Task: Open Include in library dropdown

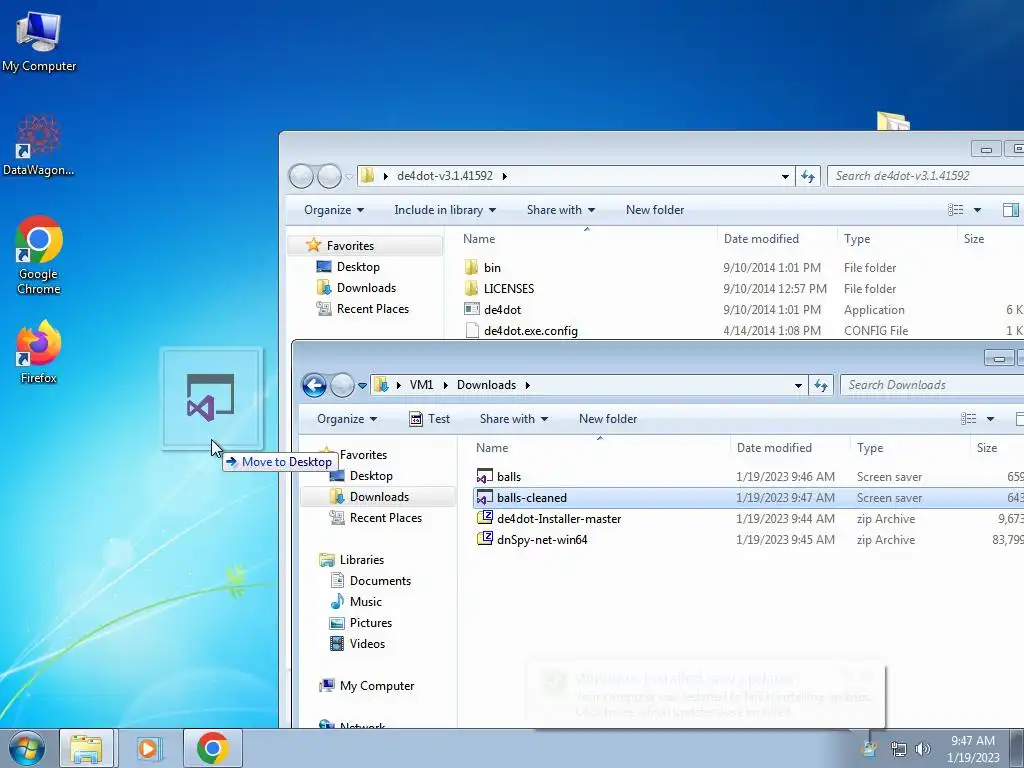Action: click(x=445, y=210)
